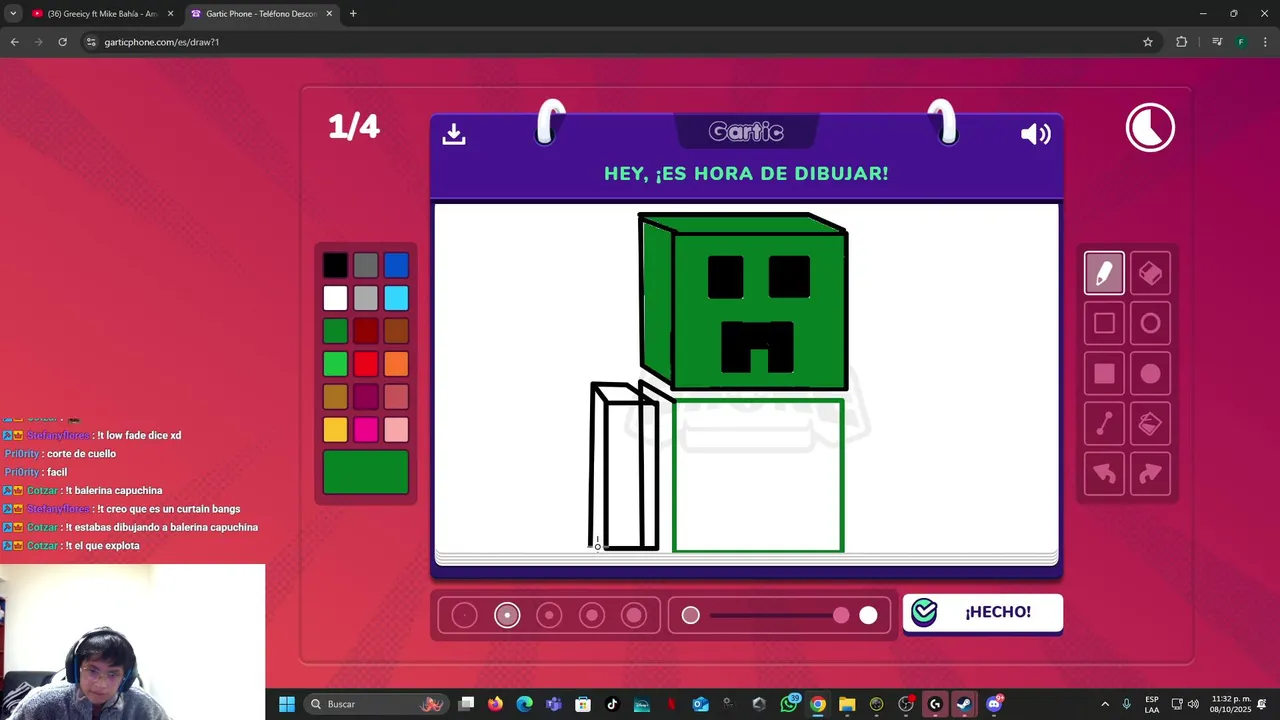Close the Greeicy YouTube tab
1280x720 pixels.
[170, 14]
